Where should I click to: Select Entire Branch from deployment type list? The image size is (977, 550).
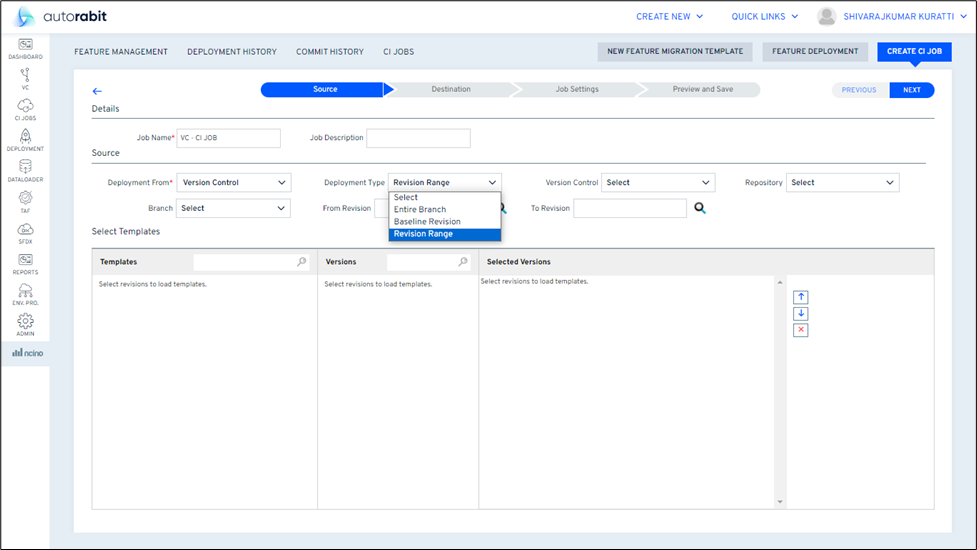coord(420,210)
